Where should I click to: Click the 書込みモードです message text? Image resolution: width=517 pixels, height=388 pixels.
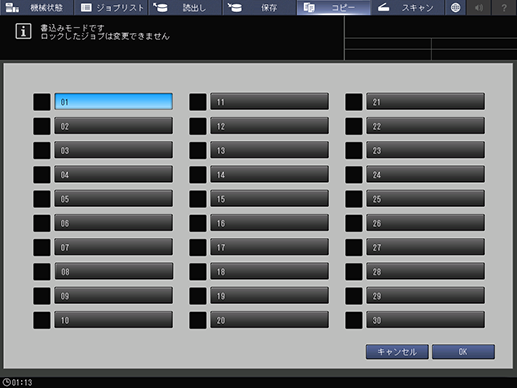(72, 28)
